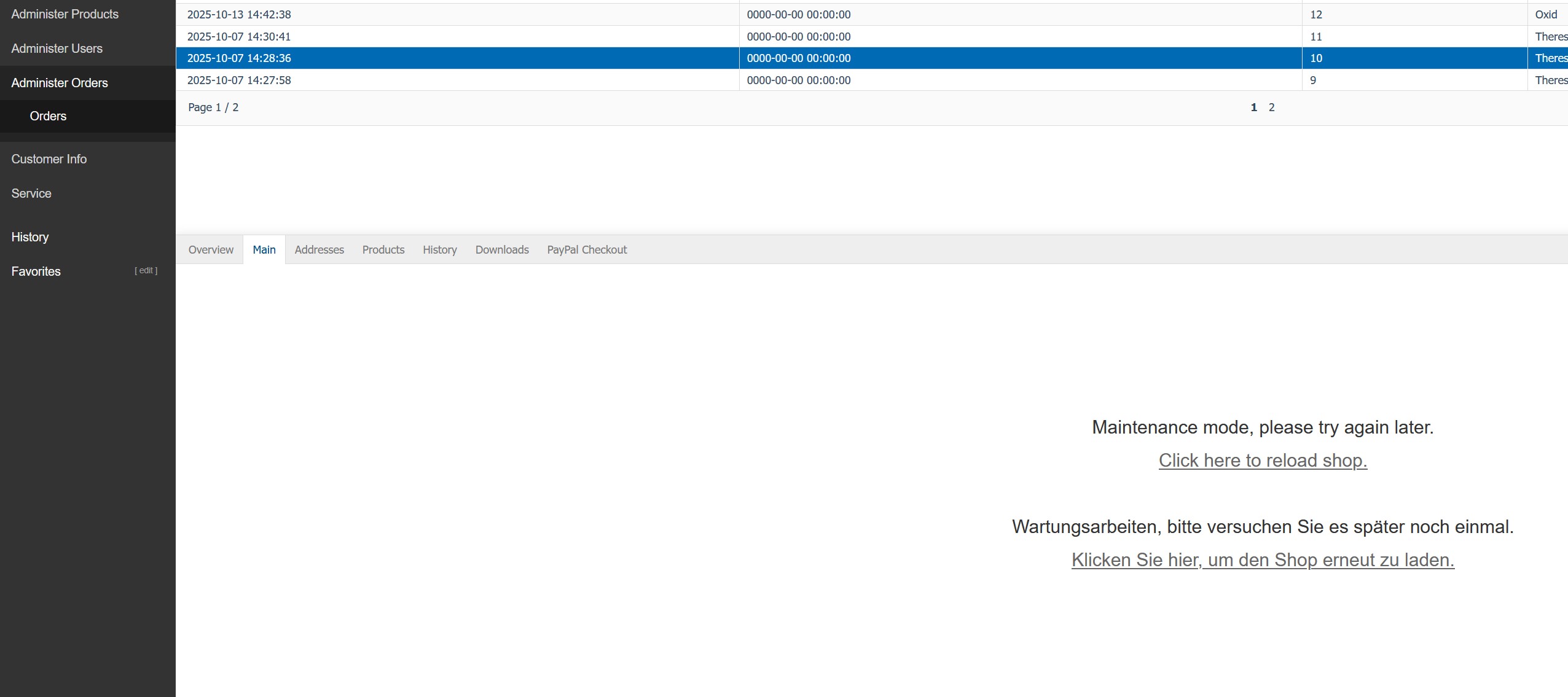Expand the Service menu
The width and height of the screenshot is (1568, 697).
coord(31,193)
